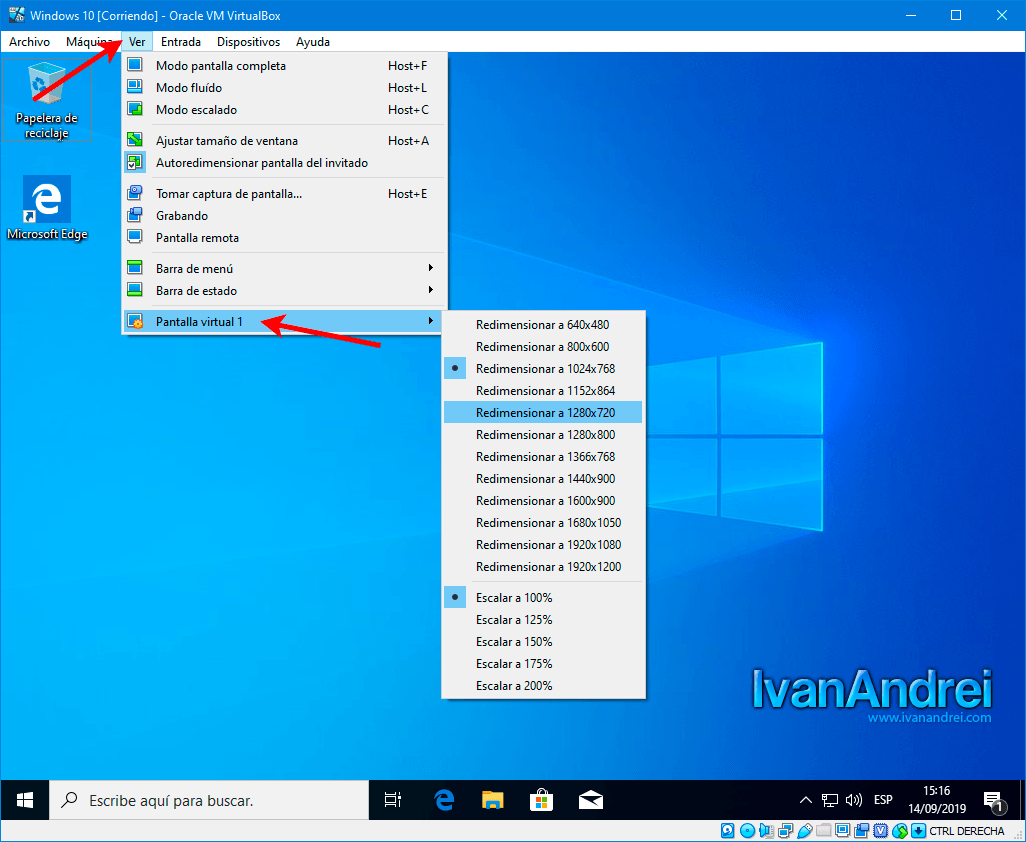This screenshot has width=1026, height=842.
Task: Open the audio status icon in status bar
Action: tap(766, 831)
